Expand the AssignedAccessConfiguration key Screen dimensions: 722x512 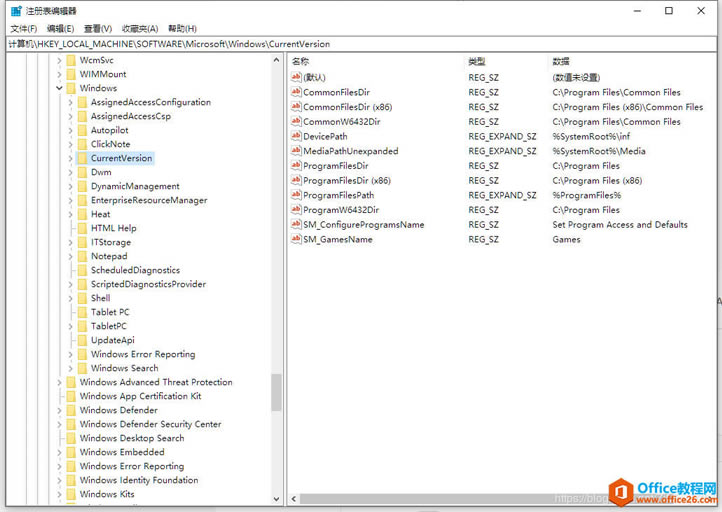click(x=70, y=102)
